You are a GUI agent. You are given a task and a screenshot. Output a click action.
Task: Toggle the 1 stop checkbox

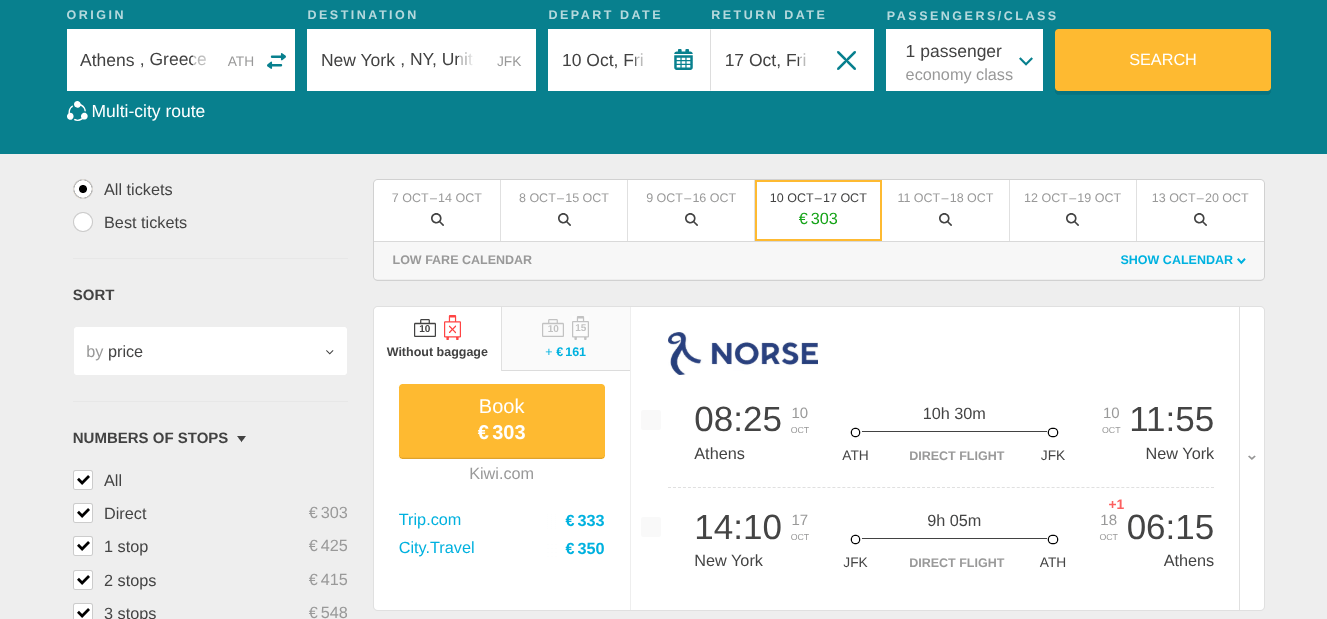pyautogui.click(x=83, y=546)
